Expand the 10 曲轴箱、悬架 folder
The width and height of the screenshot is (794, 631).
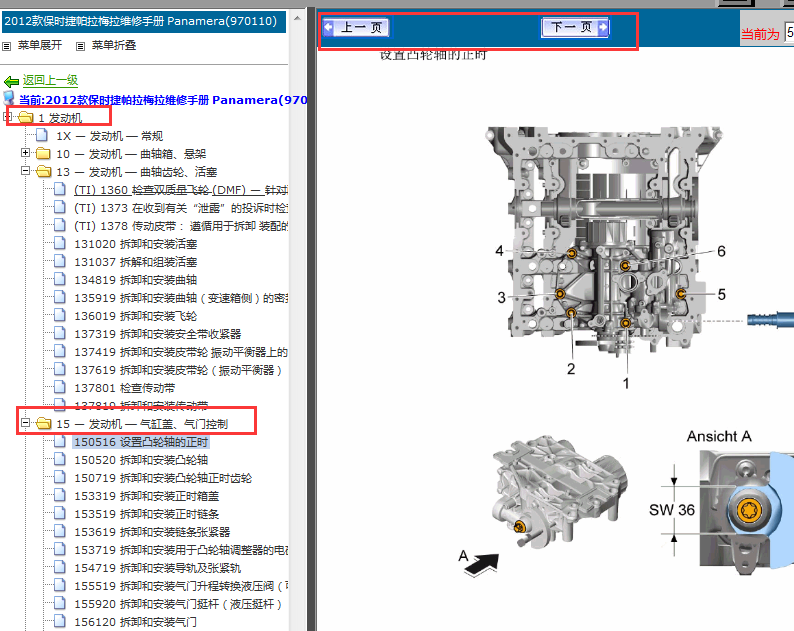pyautogui.click(x=25, y=152)
